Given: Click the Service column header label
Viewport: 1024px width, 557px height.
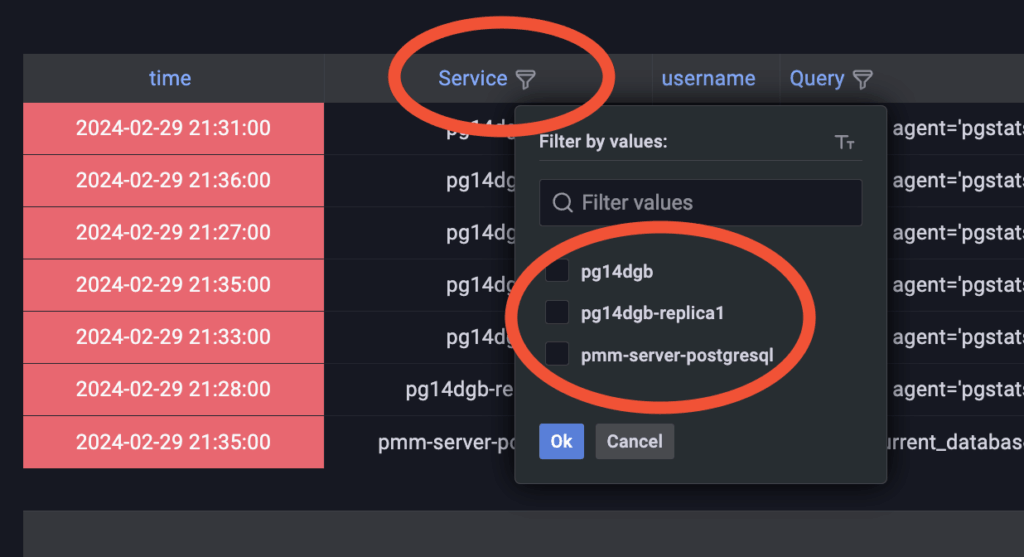Looking at the screenshot, I should click(472, 78).
